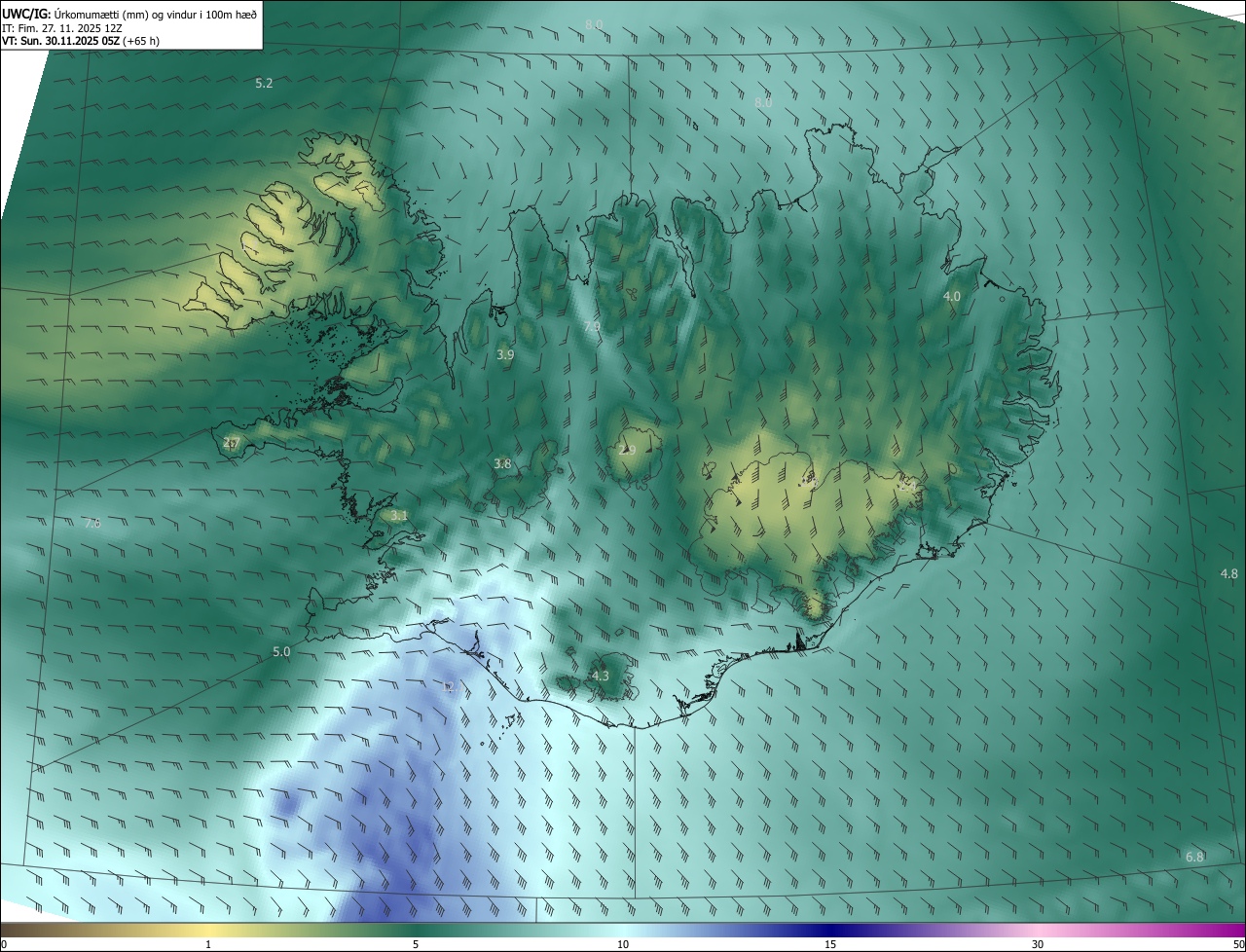Viewport: 1246px width, 952px height.
Task: Click the 4.0 value label in east Iceland
Action: (952, 296)
